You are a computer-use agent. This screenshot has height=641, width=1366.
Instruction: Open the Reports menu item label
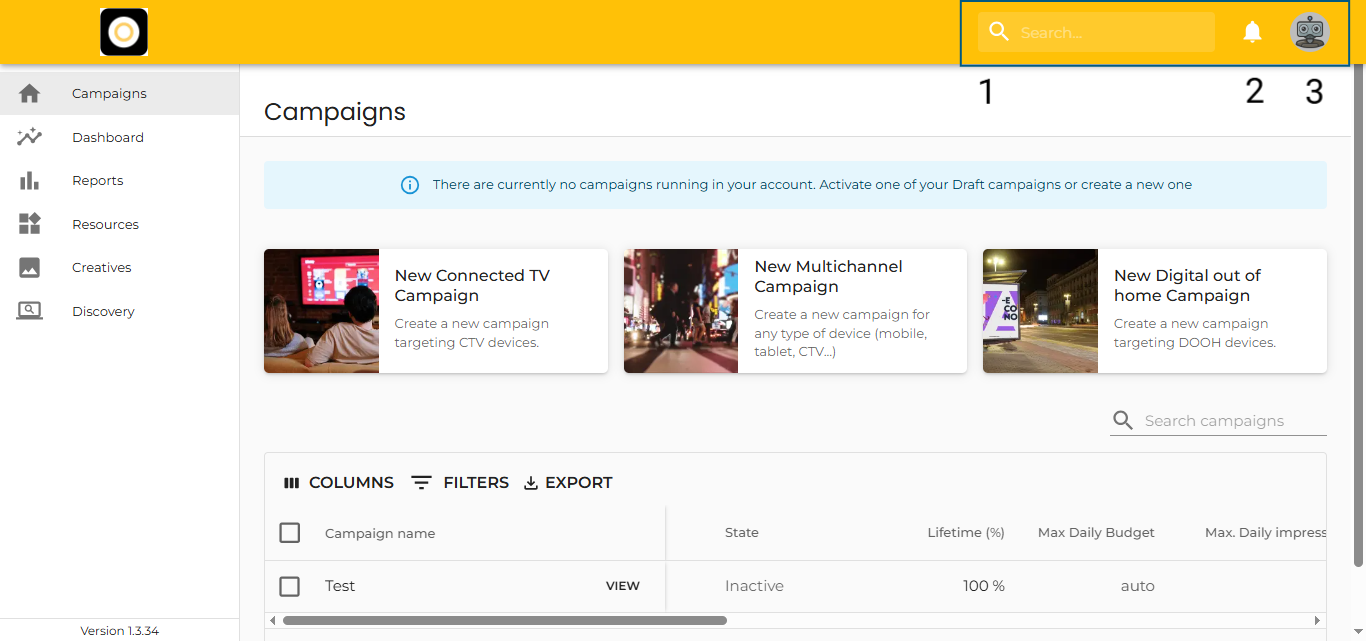98,181
